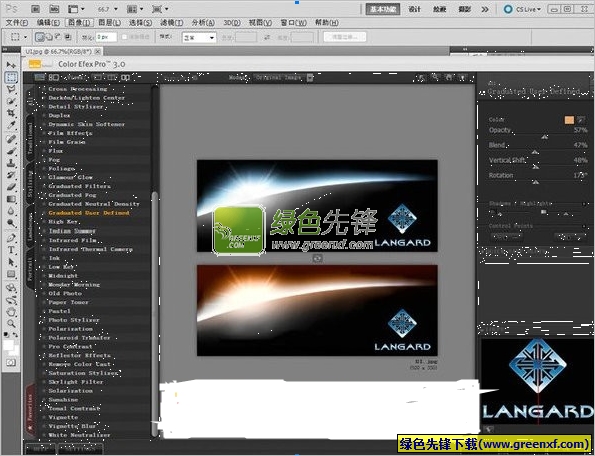Select the Healing Brush tool
The image size is (595, 456).
coord(11,139)
